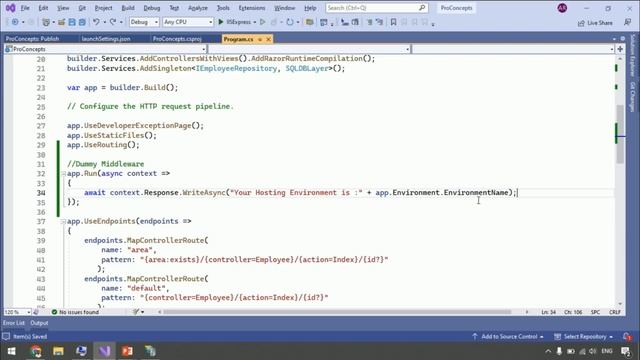Open the account avatar icon
This screenshot has height=360, width=640.
point(562,8)
